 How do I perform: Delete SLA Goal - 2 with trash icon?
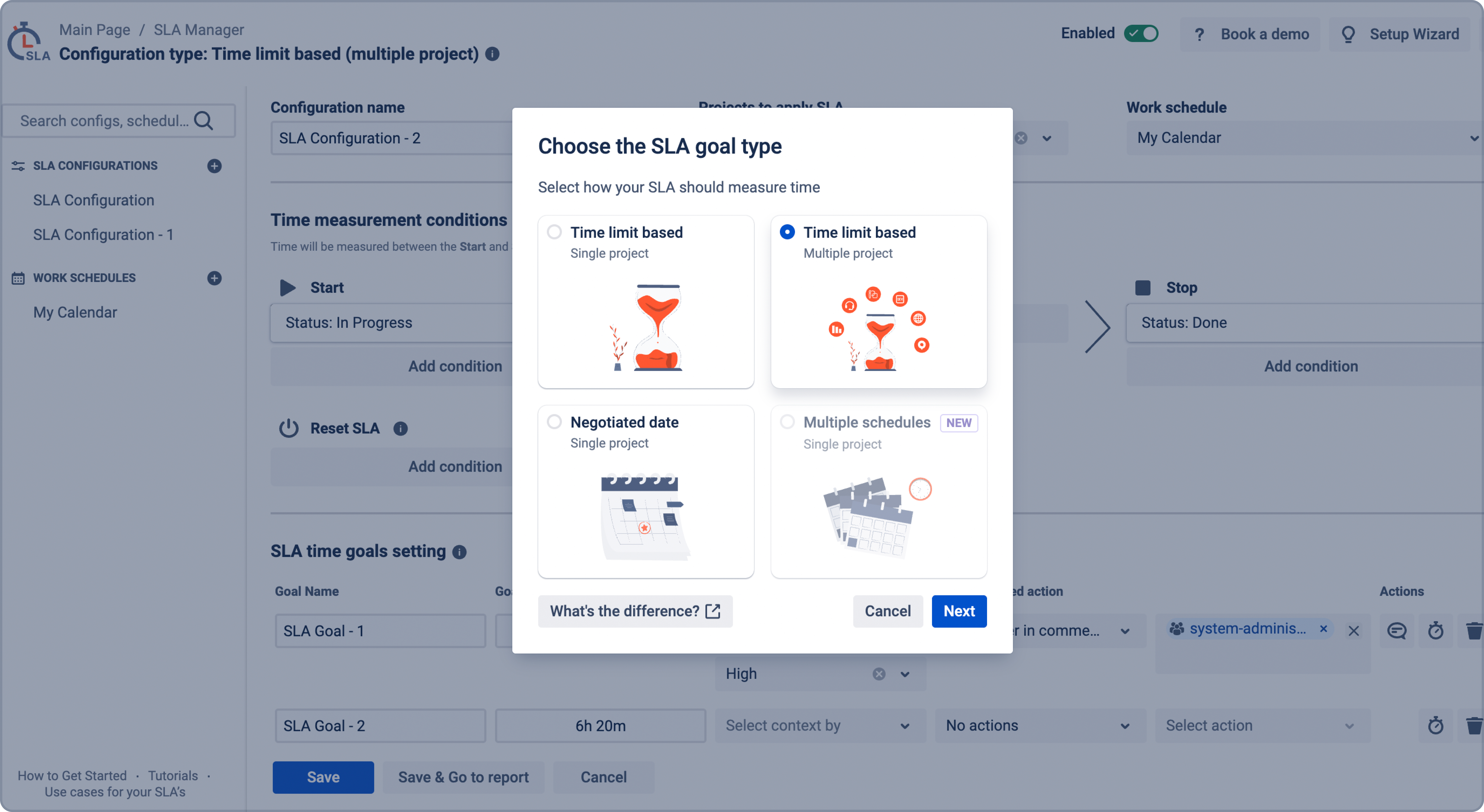(x=1473, y=726)
